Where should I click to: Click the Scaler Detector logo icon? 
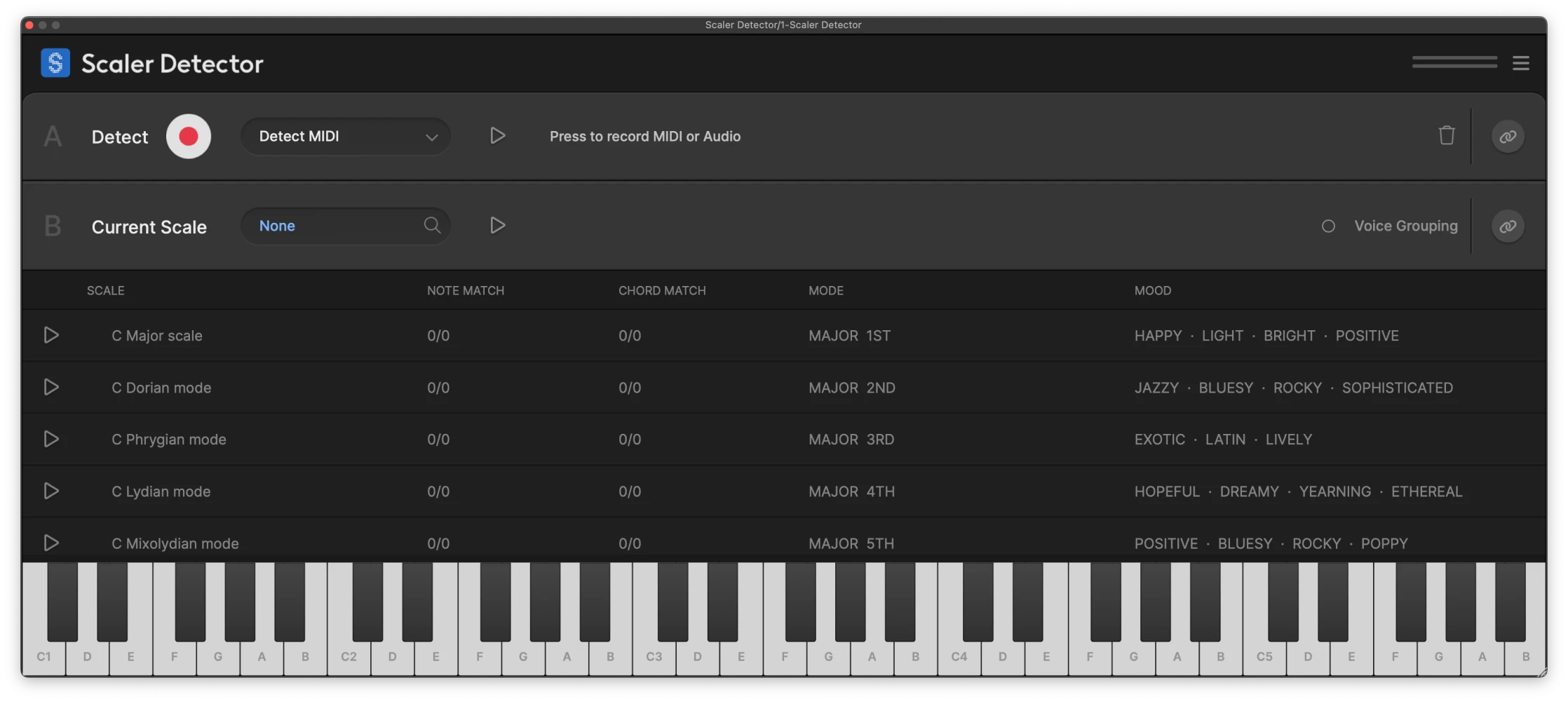[55, 62]
